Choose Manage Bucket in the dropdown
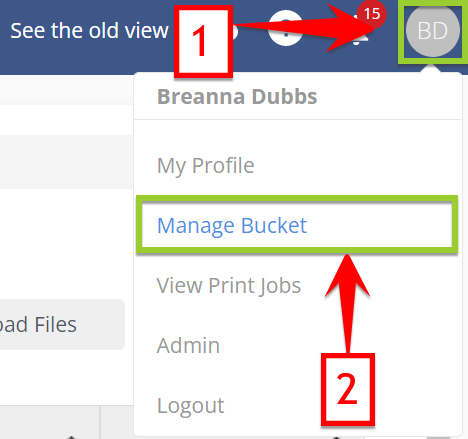 232,226
